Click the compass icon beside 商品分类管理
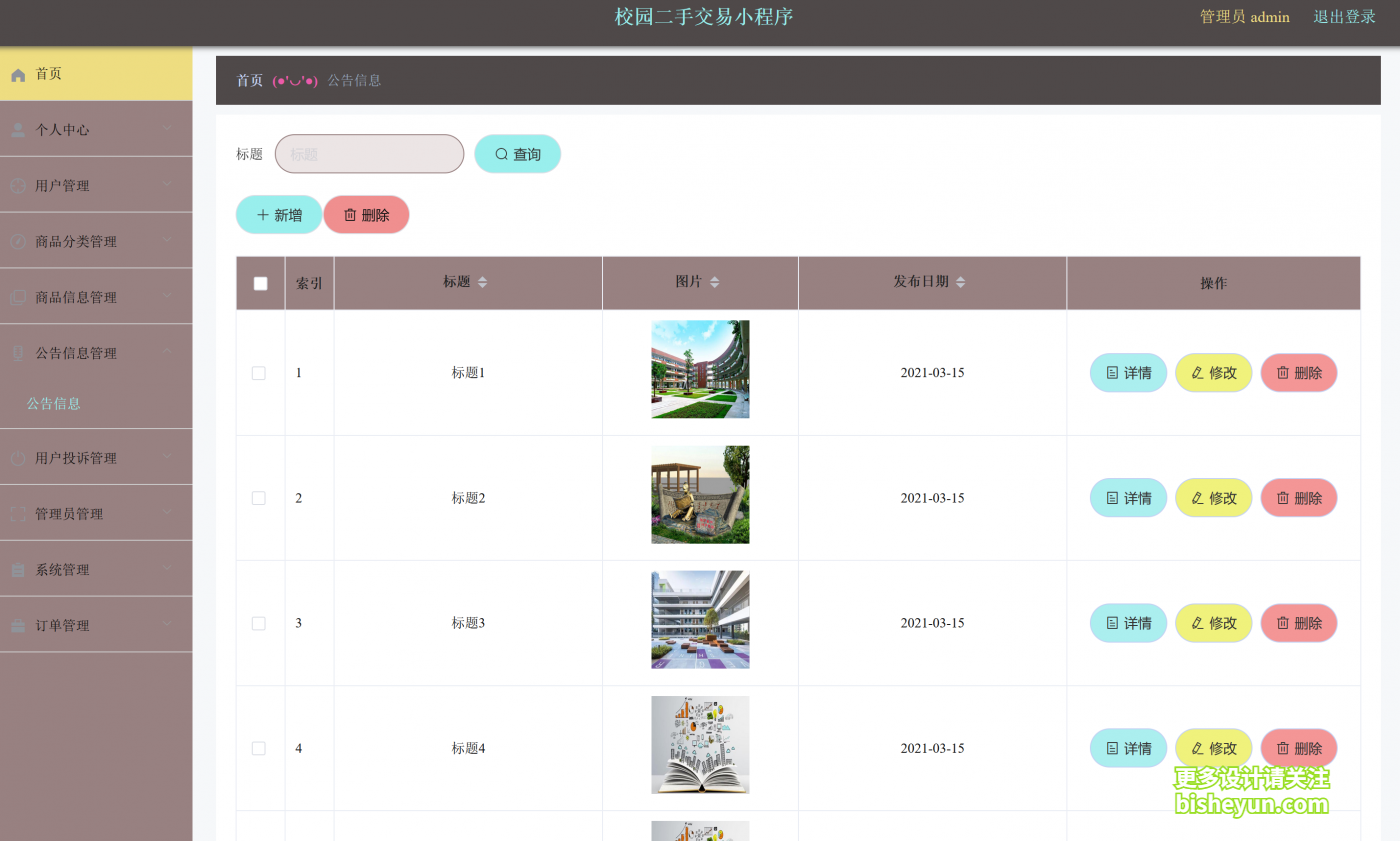Viewport: 1400px width, 841px height. (18, 242)
